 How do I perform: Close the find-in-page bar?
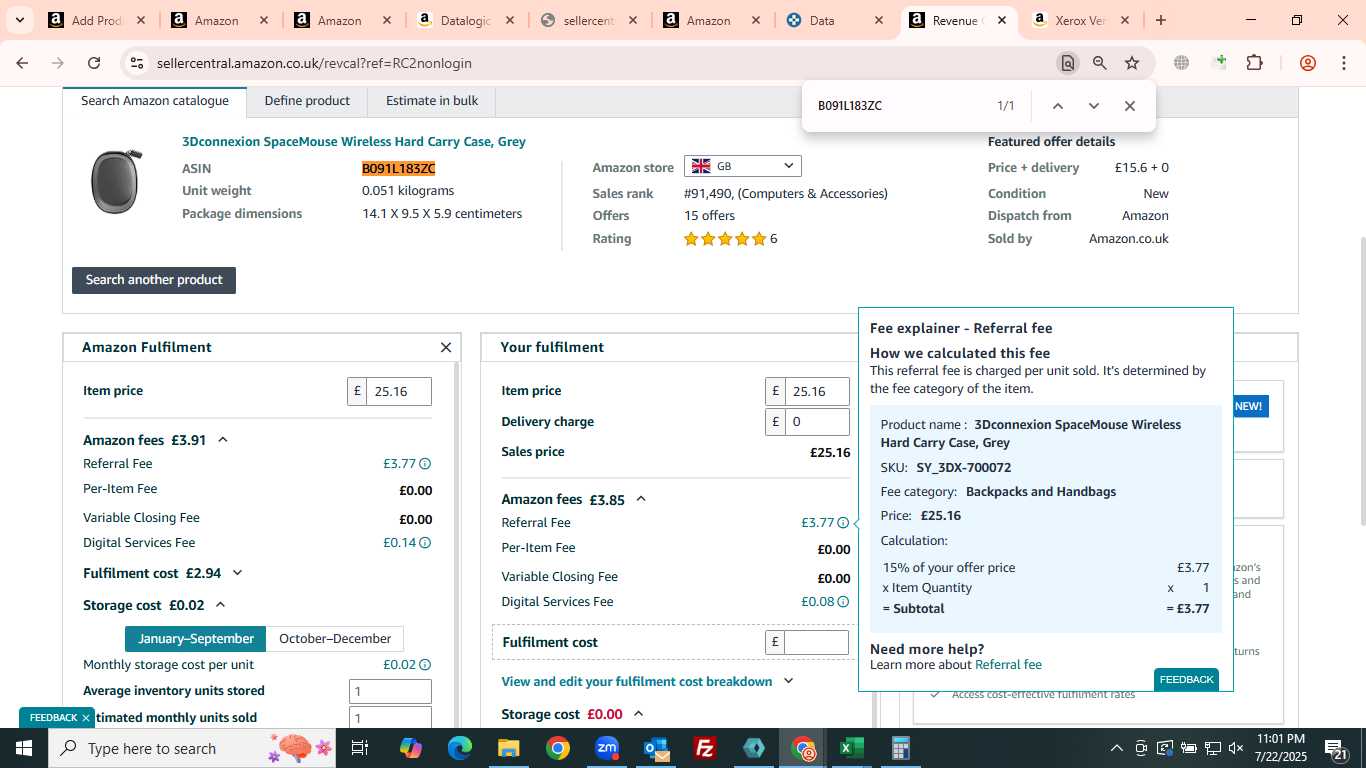click(x=1130, y=106)
